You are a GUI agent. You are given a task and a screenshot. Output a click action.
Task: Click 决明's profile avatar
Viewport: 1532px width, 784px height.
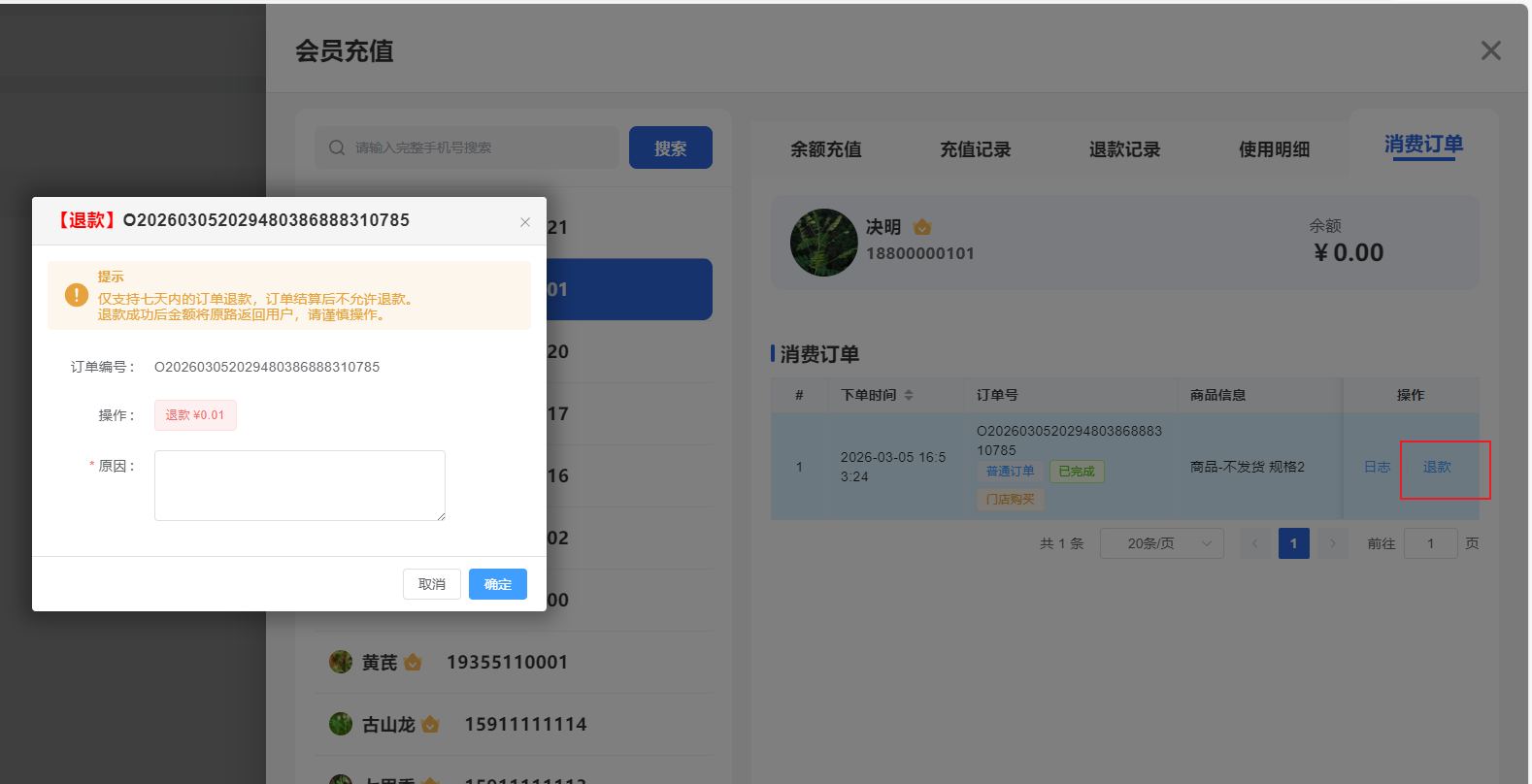(824, 243)
